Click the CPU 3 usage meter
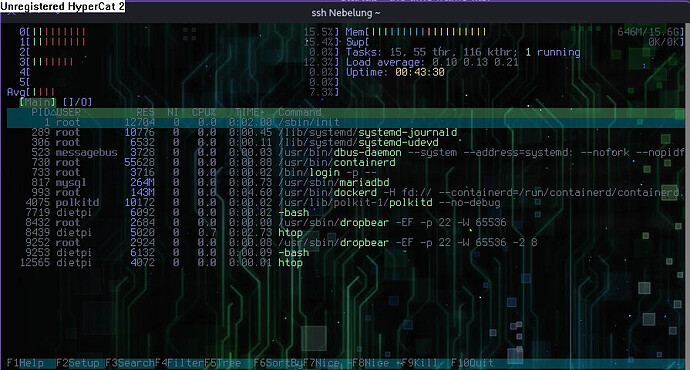Screen dimensions: 690x370 pyautogui.click(x=179, y=62)
